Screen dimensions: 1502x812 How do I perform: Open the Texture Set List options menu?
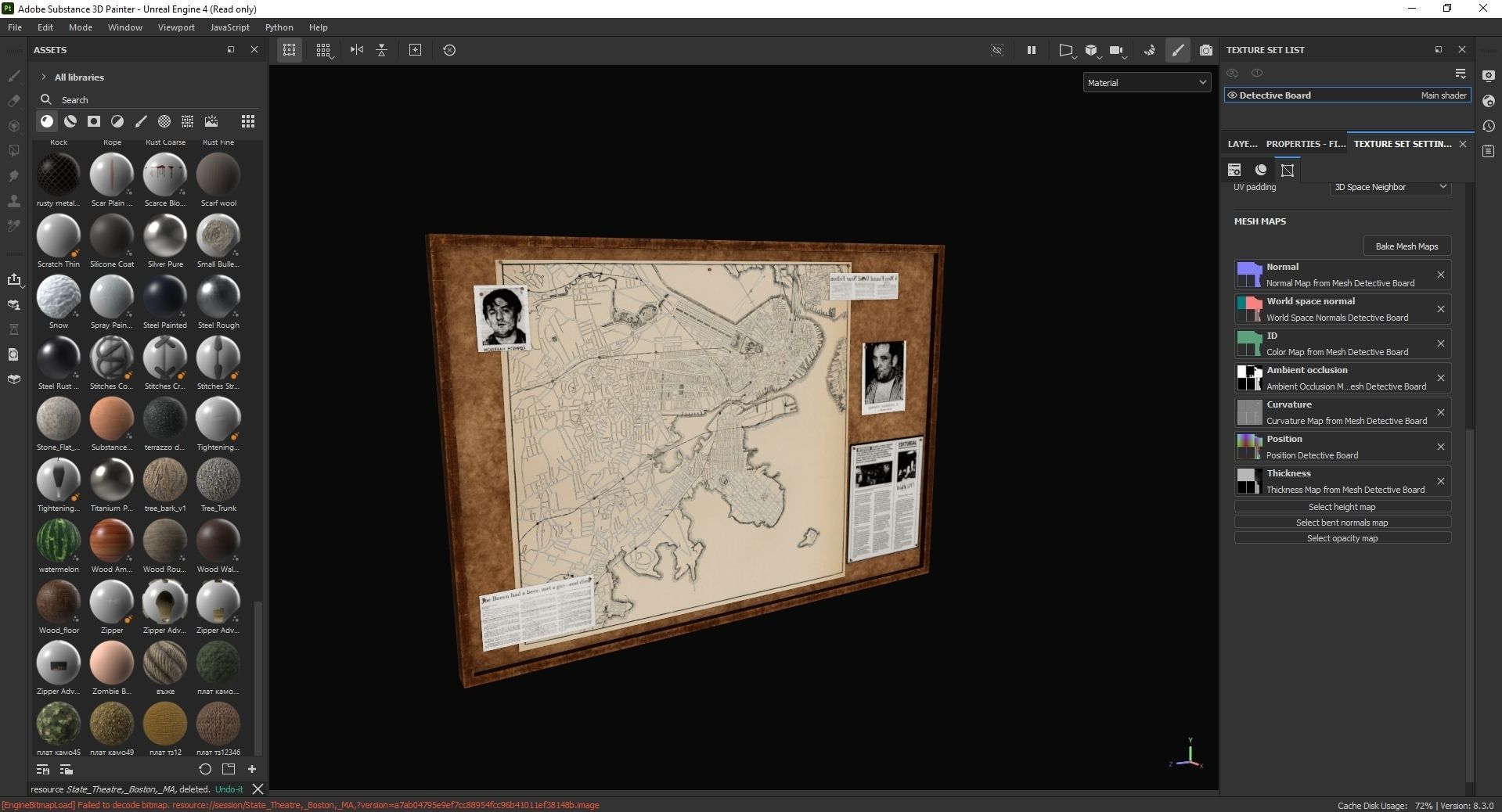pyautogui.click(x=1461, y=73)
